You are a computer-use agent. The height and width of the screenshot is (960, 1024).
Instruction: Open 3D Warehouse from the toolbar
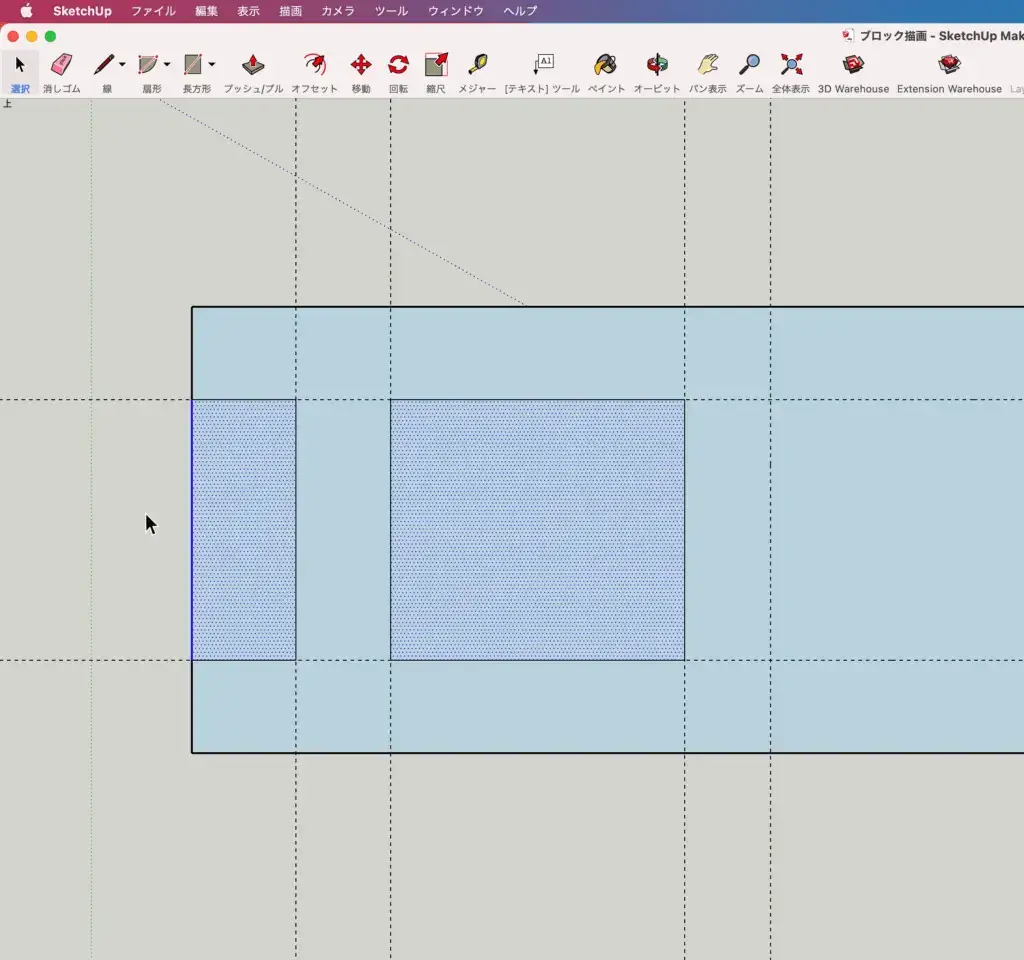click(853, 66)
